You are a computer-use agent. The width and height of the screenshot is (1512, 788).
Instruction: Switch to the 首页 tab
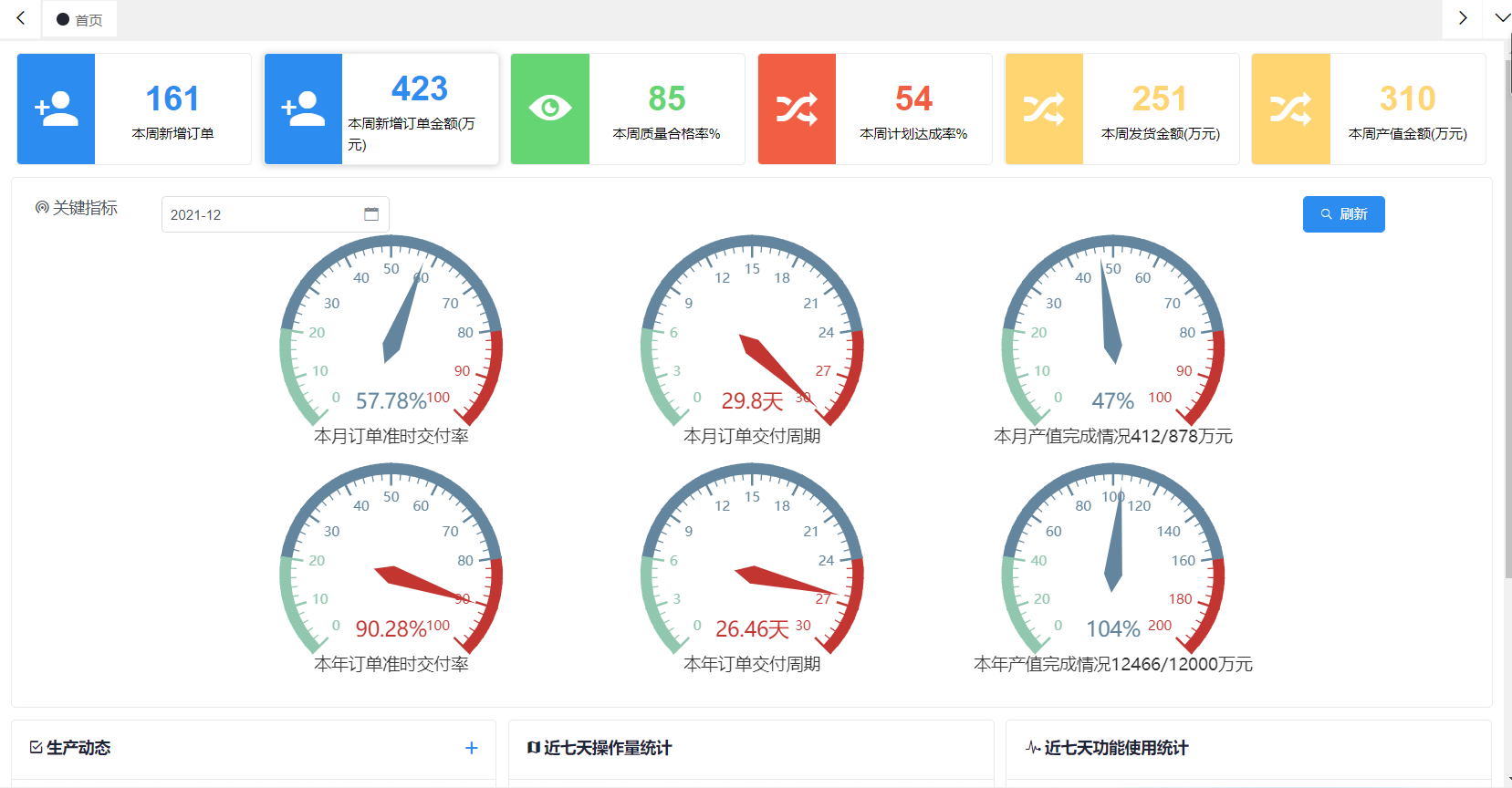click(79, 19)
